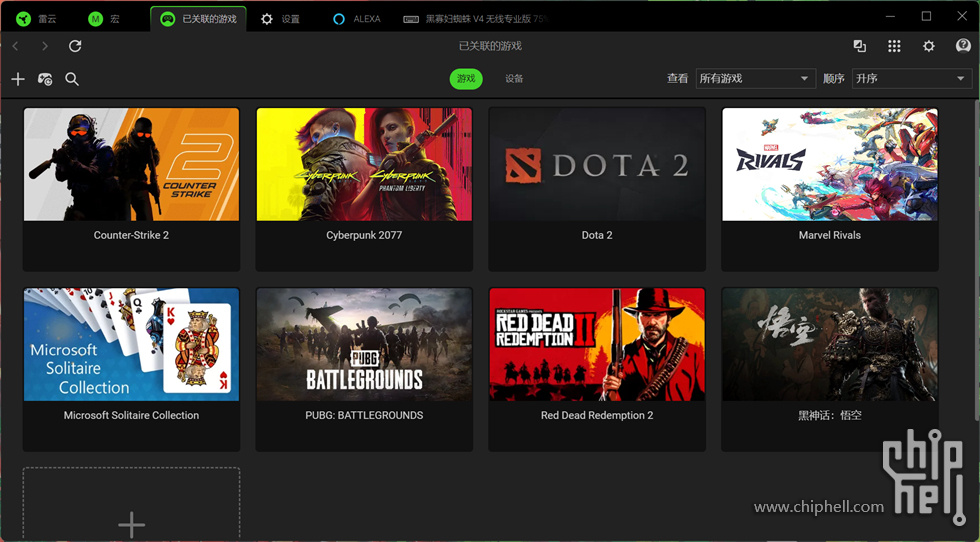Select the 游戏 toggle button
Image resolution: width=980 pixels, height=542 pixels.
coord(466,79)
